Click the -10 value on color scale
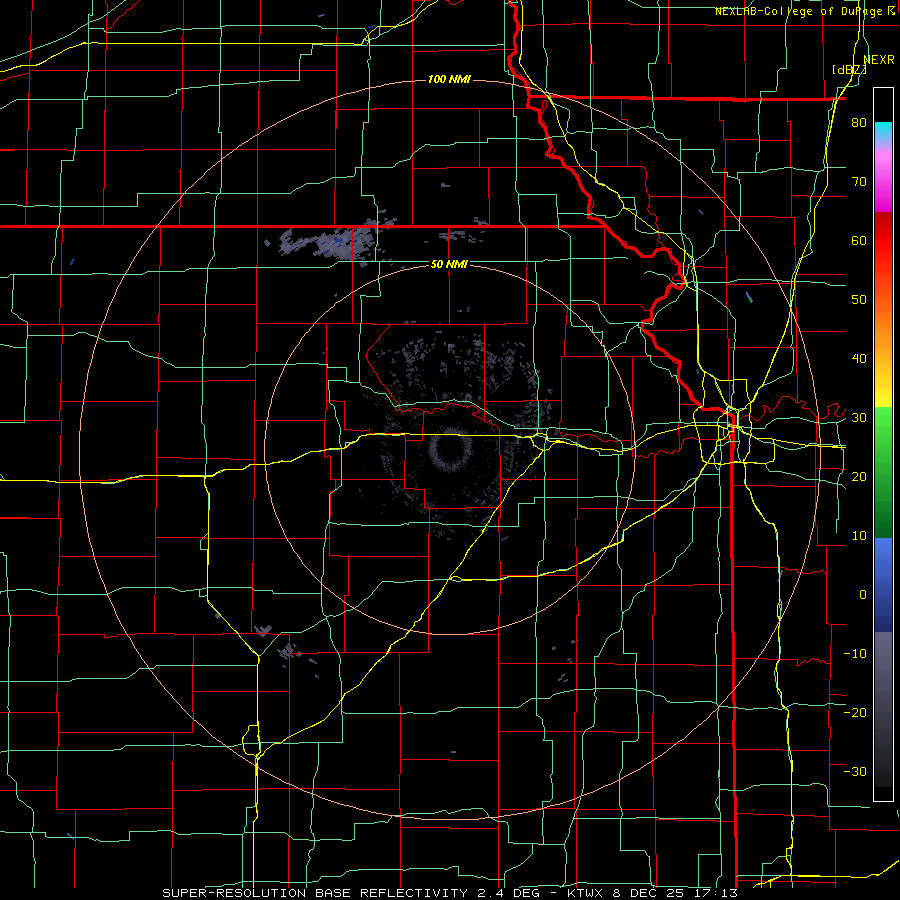 click(855, 653)
